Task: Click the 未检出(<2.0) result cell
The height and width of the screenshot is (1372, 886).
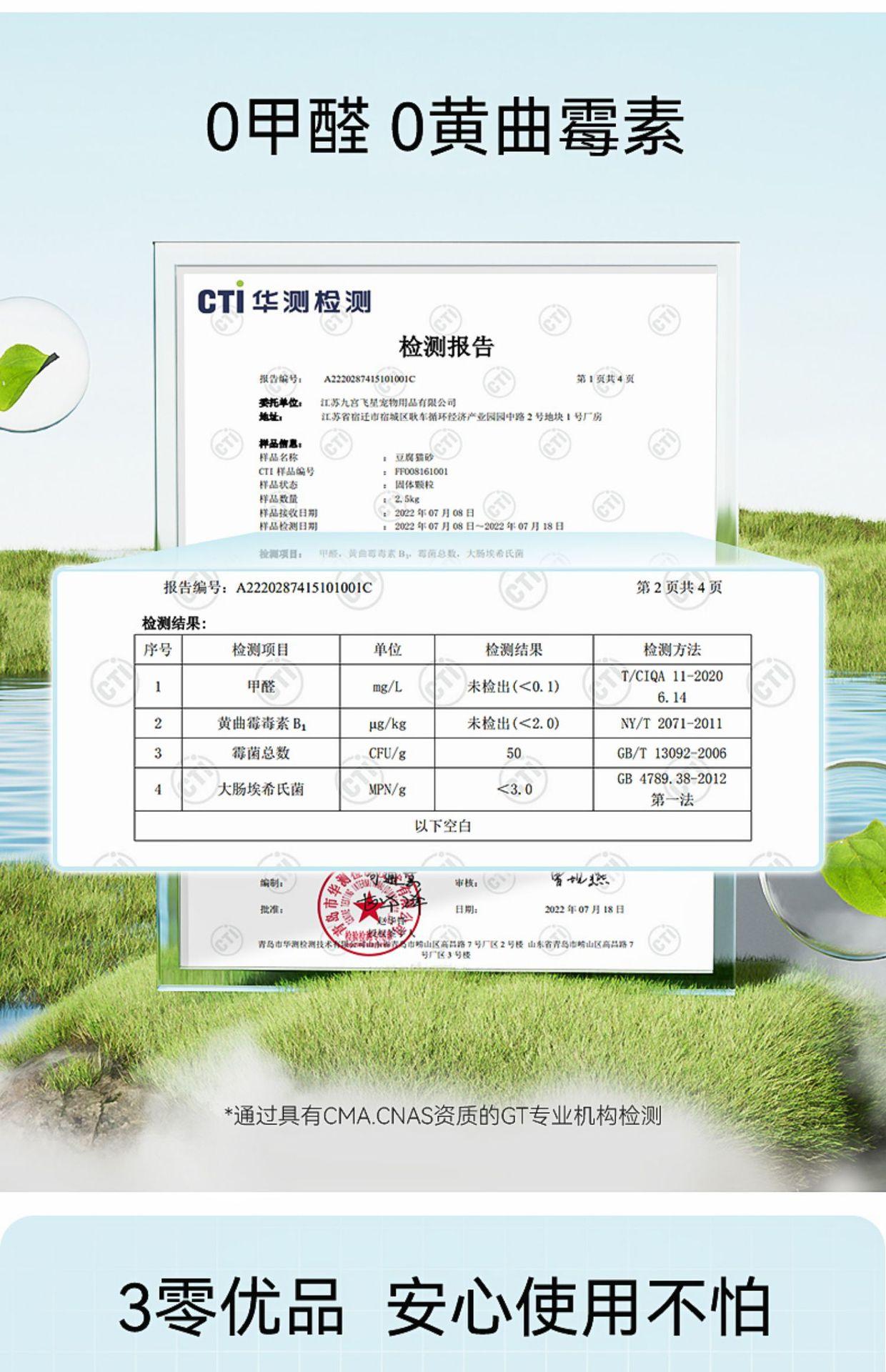Action: (x=514, y=724)
